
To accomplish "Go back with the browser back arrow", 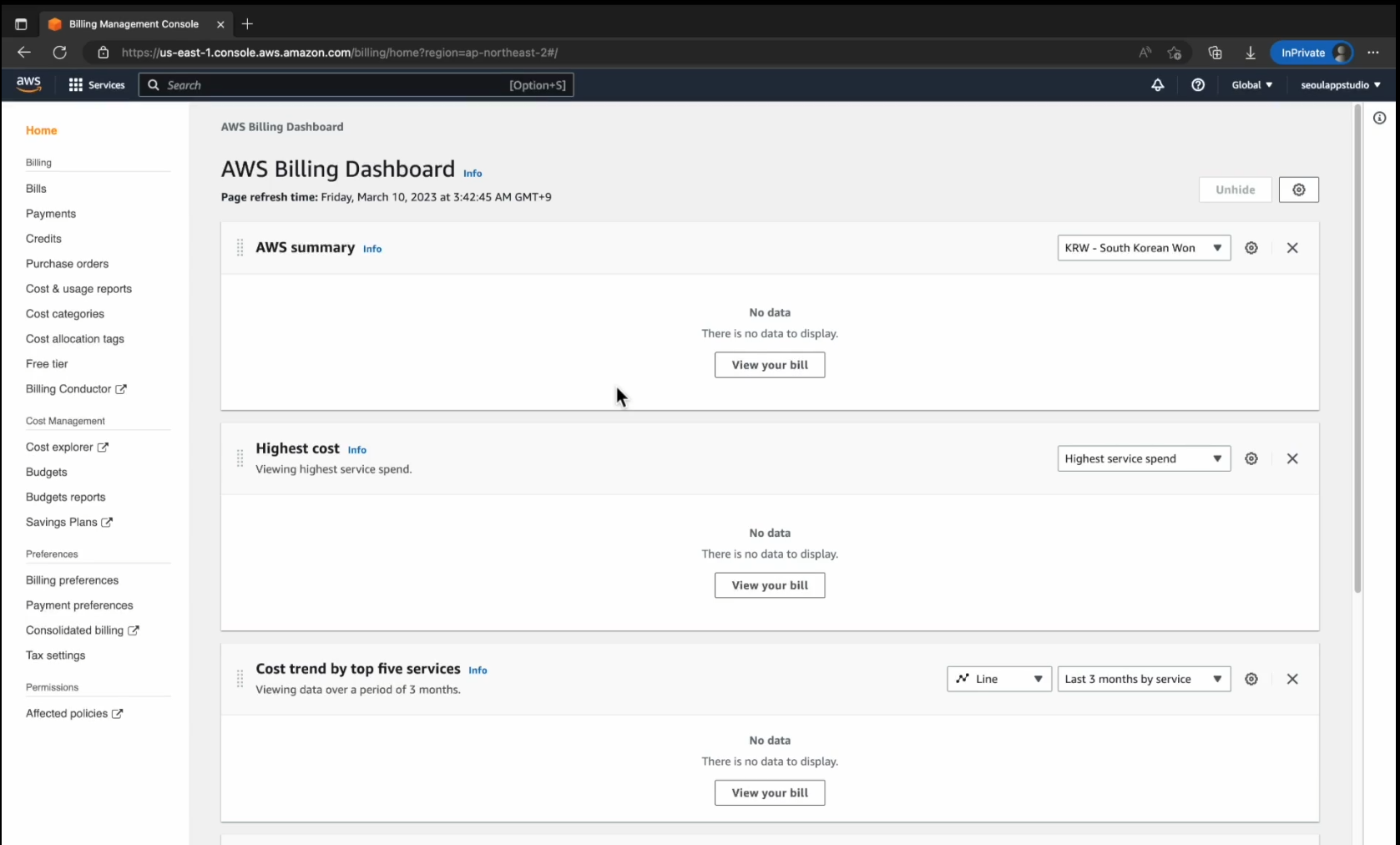I will pyautogui.click(x=23, y=53).
